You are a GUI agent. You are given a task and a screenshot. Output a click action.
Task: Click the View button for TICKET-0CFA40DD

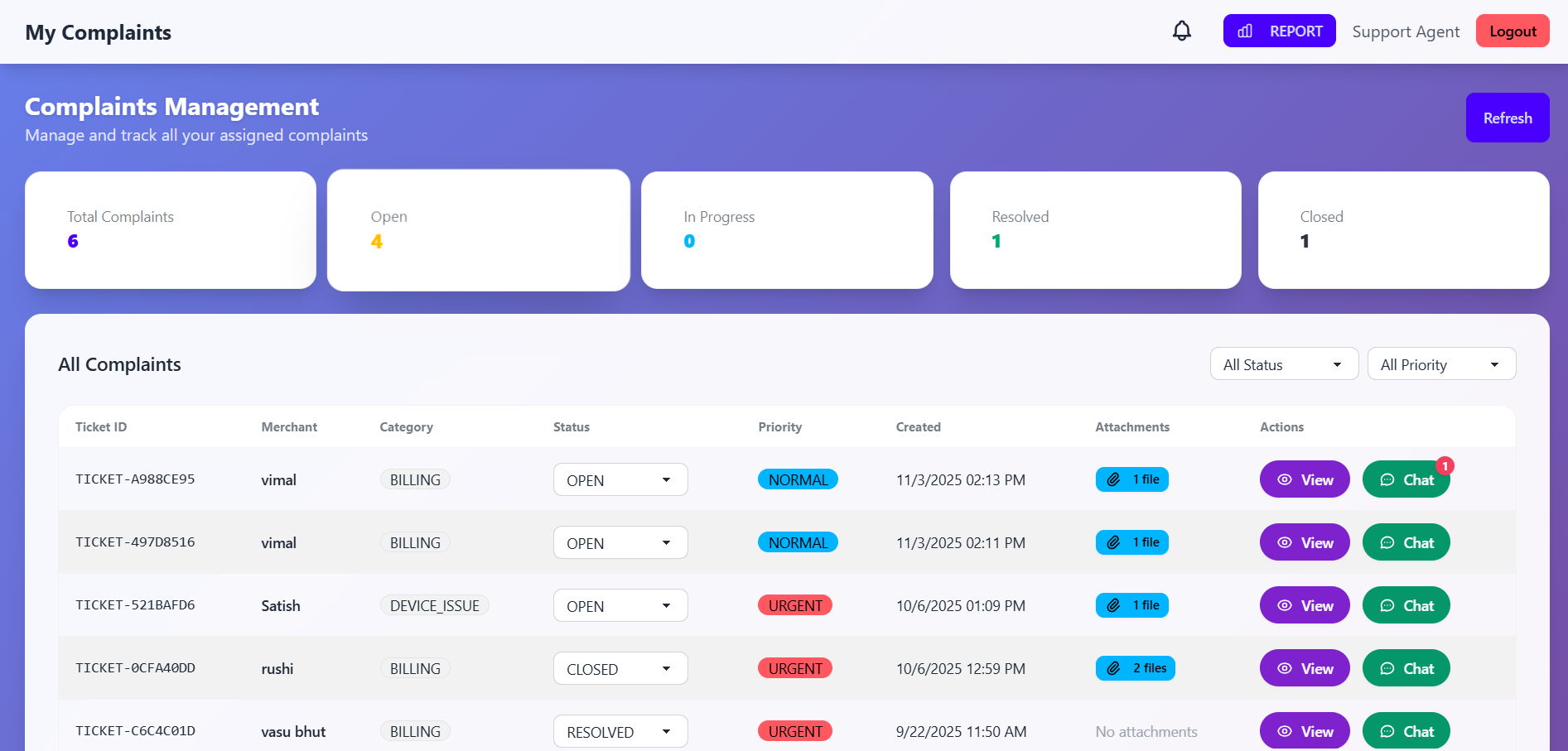point(1305,668)
